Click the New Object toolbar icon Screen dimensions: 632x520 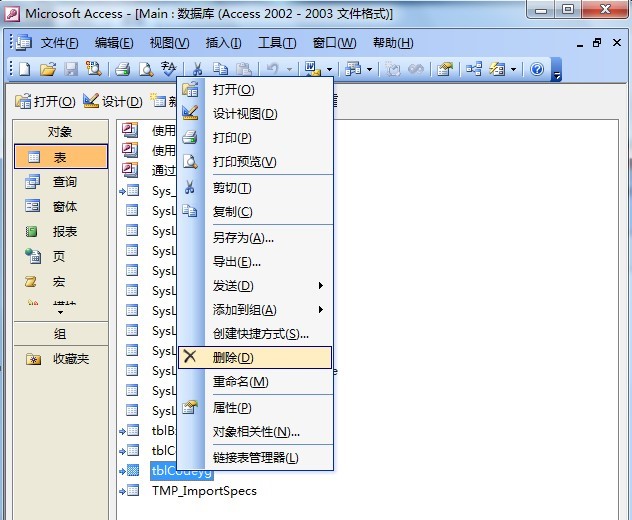pyautogui.click(x=497, y=69)
